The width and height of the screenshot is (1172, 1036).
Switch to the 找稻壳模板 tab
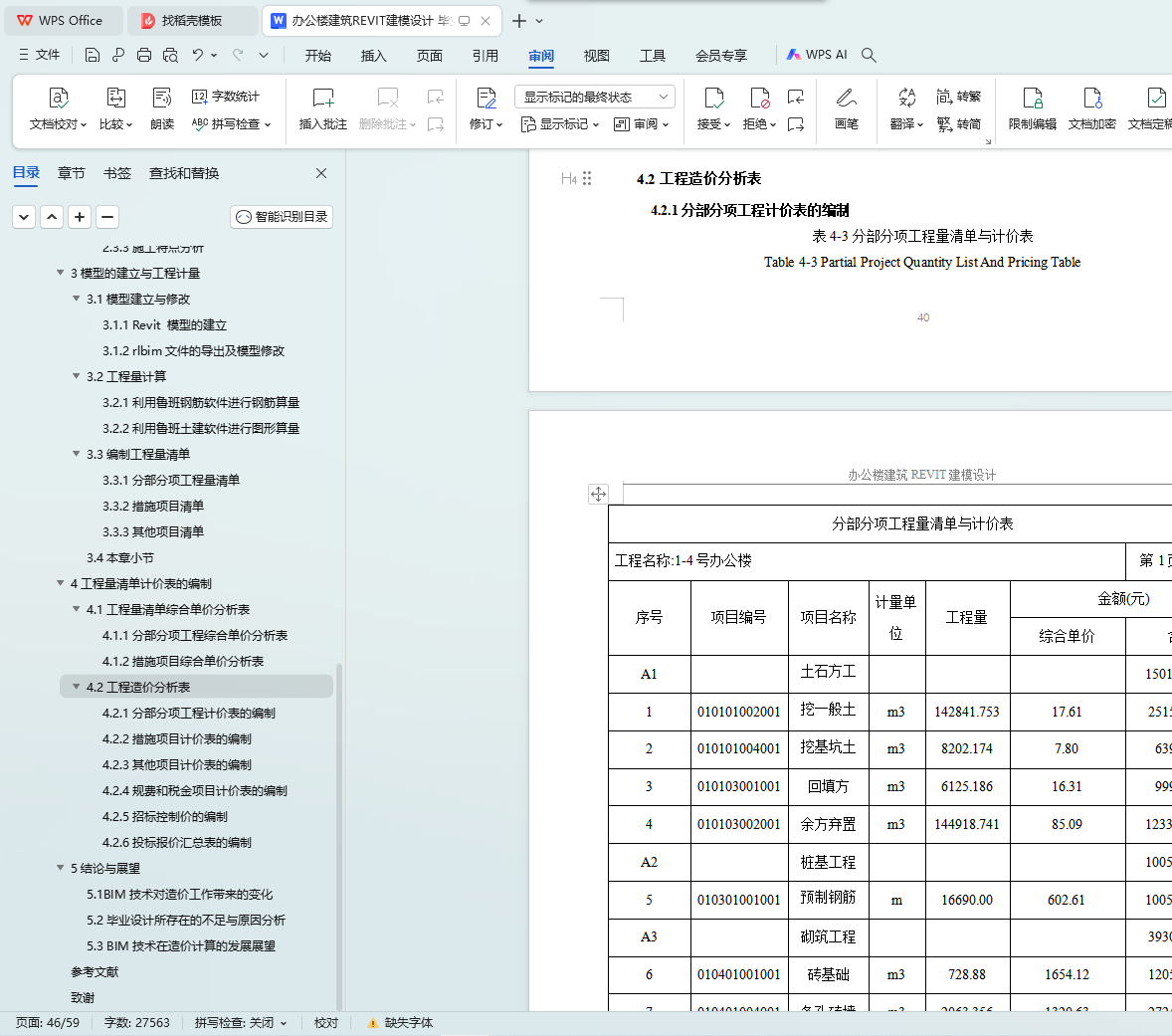pos(192,21)
